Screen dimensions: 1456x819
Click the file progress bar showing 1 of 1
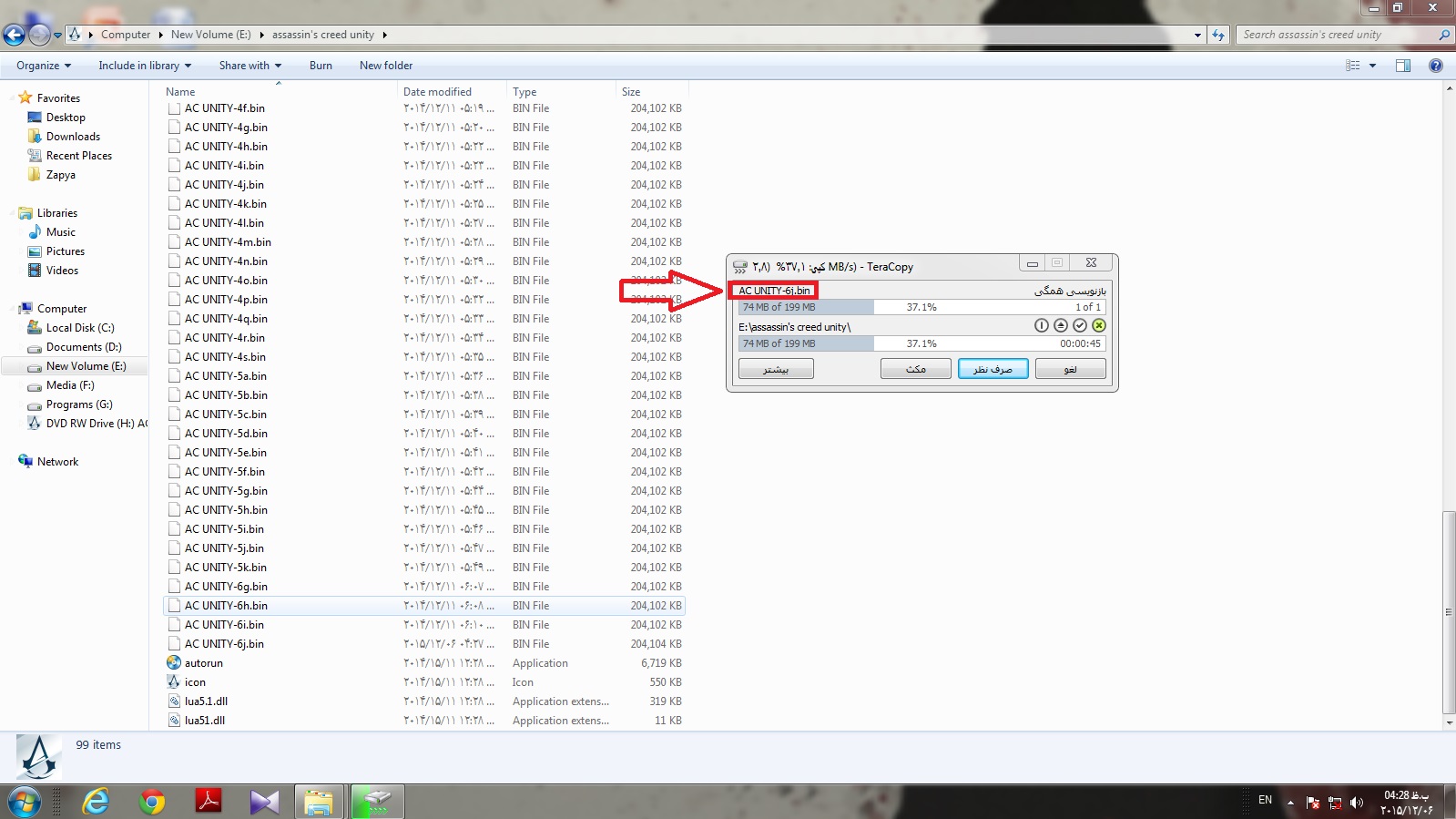click(x=921, y=307)
